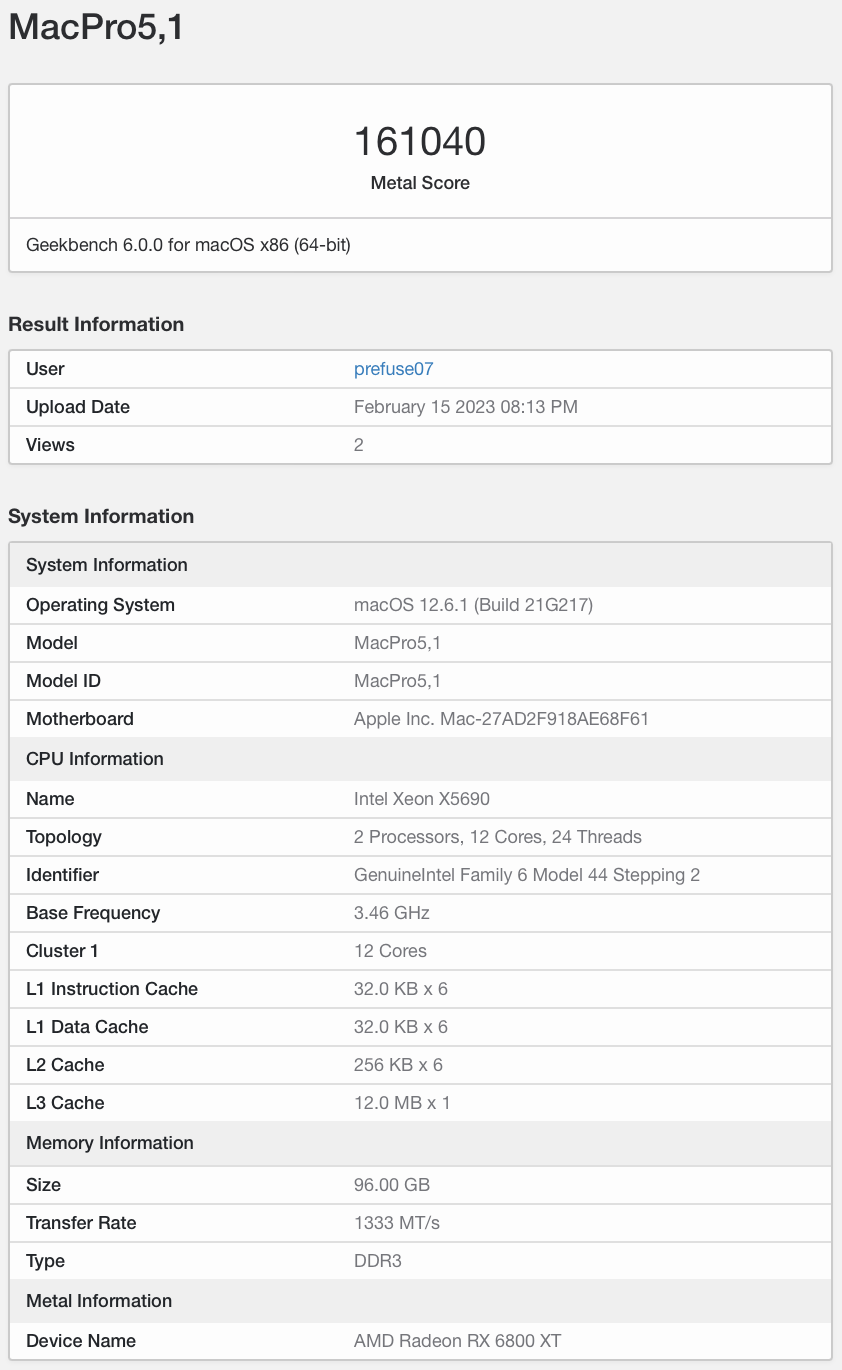Screen dimensions: 842x1370
Task: Click the Topology row label
Action: 64,837
